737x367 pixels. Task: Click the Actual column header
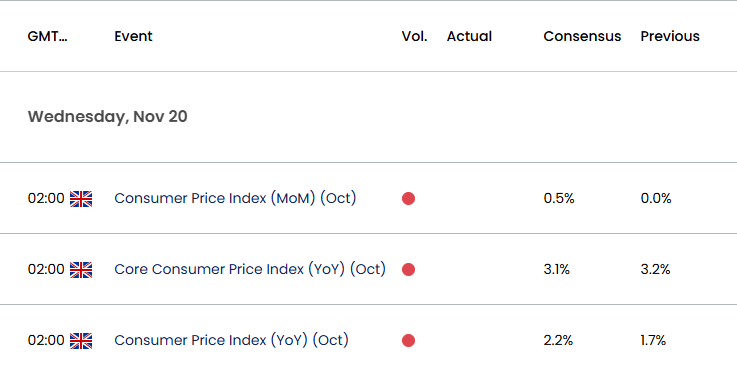click(x=469, y=36)
